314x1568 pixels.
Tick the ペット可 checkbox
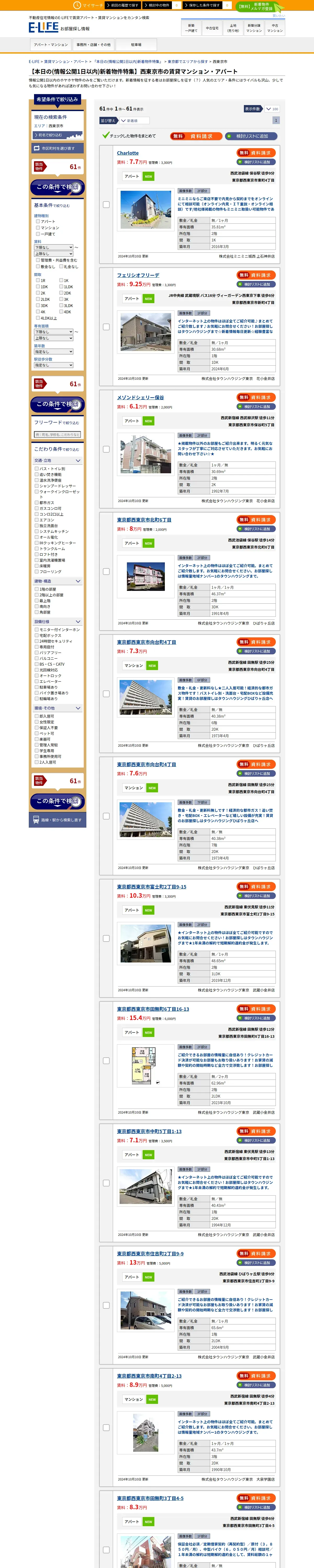(37, 734)
